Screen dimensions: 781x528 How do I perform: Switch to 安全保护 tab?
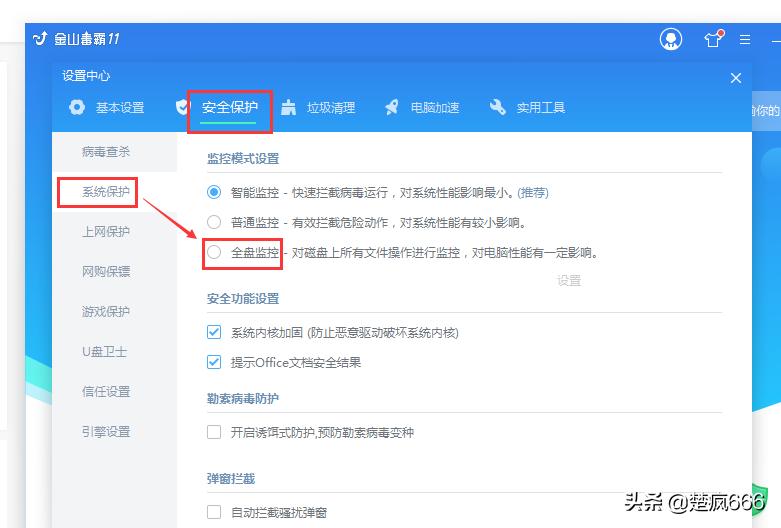[230, 108]
